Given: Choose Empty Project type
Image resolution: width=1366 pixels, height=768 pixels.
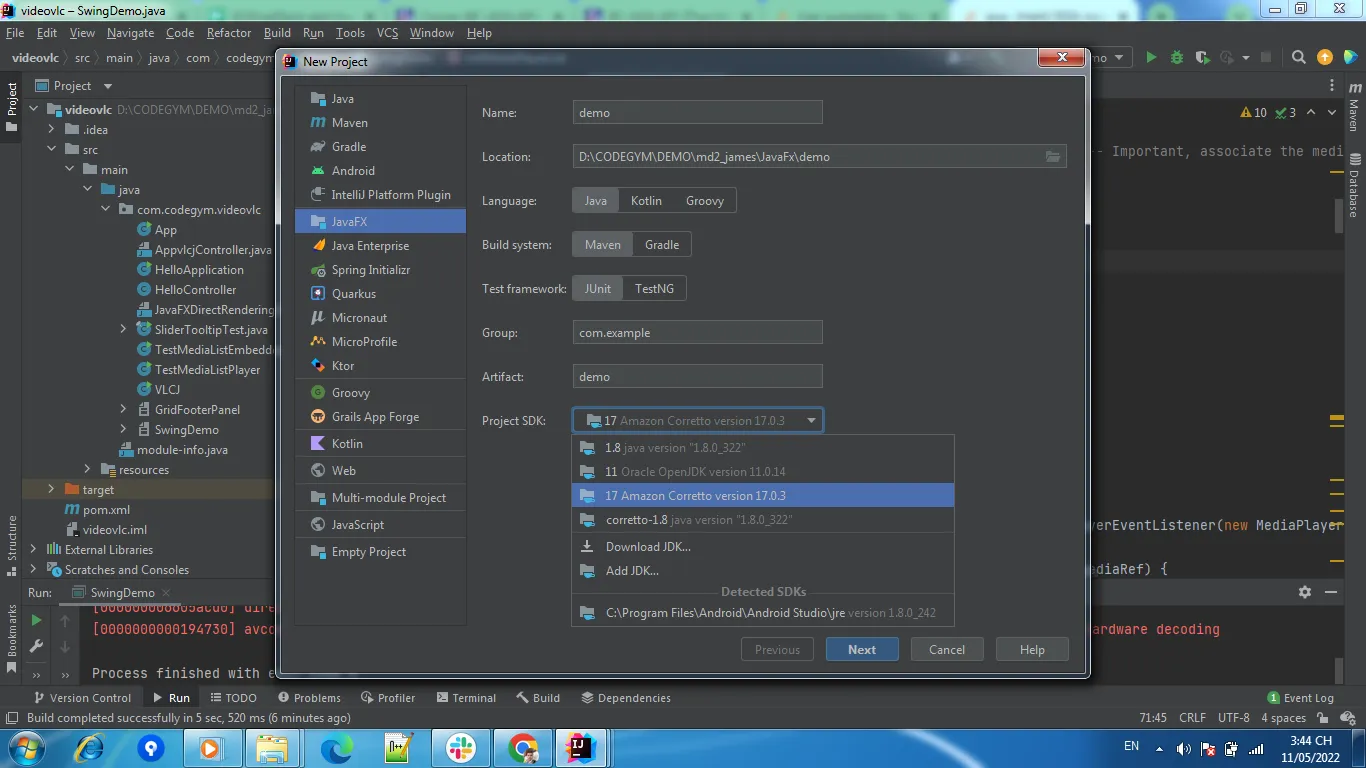Looking at the screenshot, I should click(x=380, y=552).
